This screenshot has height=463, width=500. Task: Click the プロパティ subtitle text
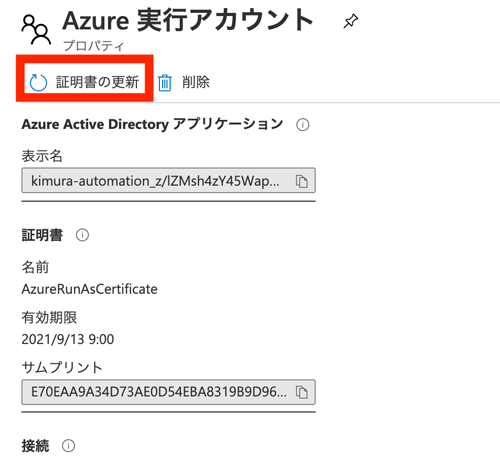(93, 46)
